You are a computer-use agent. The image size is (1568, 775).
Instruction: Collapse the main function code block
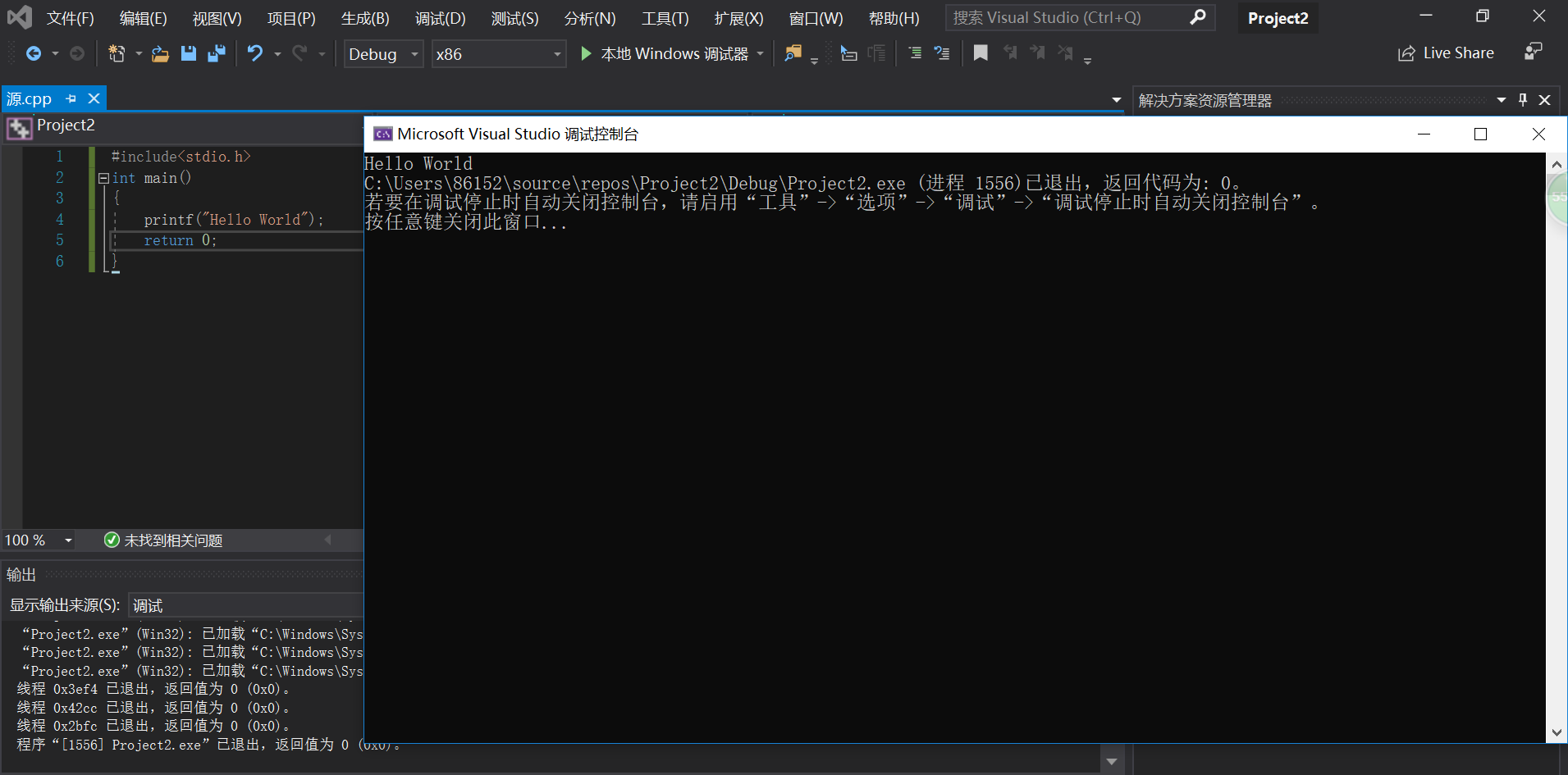click(103, 178)
